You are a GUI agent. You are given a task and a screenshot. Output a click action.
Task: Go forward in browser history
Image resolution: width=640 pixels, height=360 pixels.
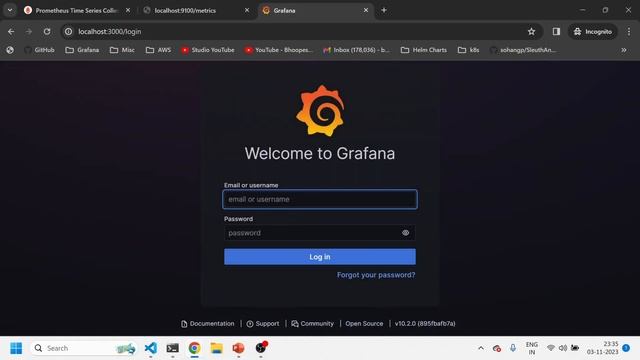click(x=29, y=31)
